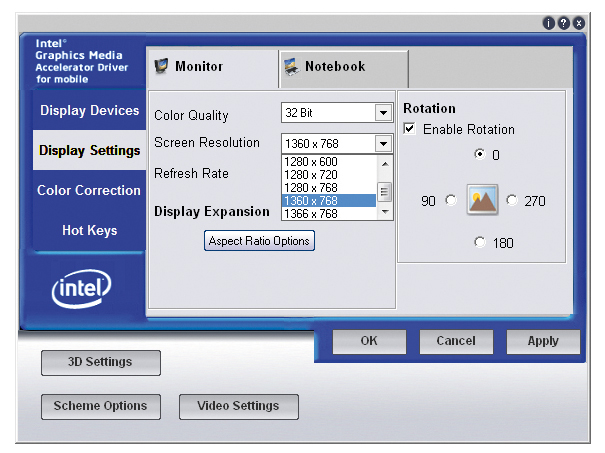Select the 270 degree rotation radio button
Image resolution: width=605 pixels, height=453 pixels.
[x=512, y=200]
